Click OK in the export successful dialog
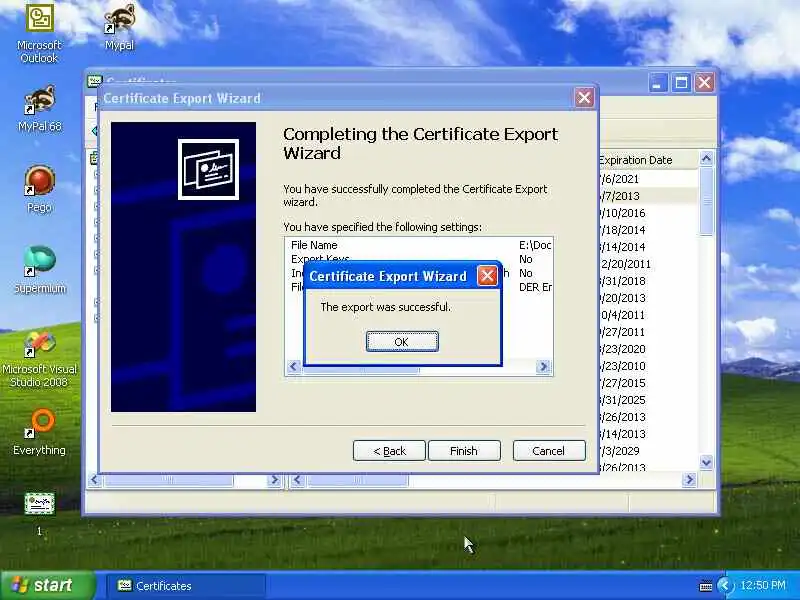This screenshot has height=600, width=800. pyautogui.click(x=402, y=341)
